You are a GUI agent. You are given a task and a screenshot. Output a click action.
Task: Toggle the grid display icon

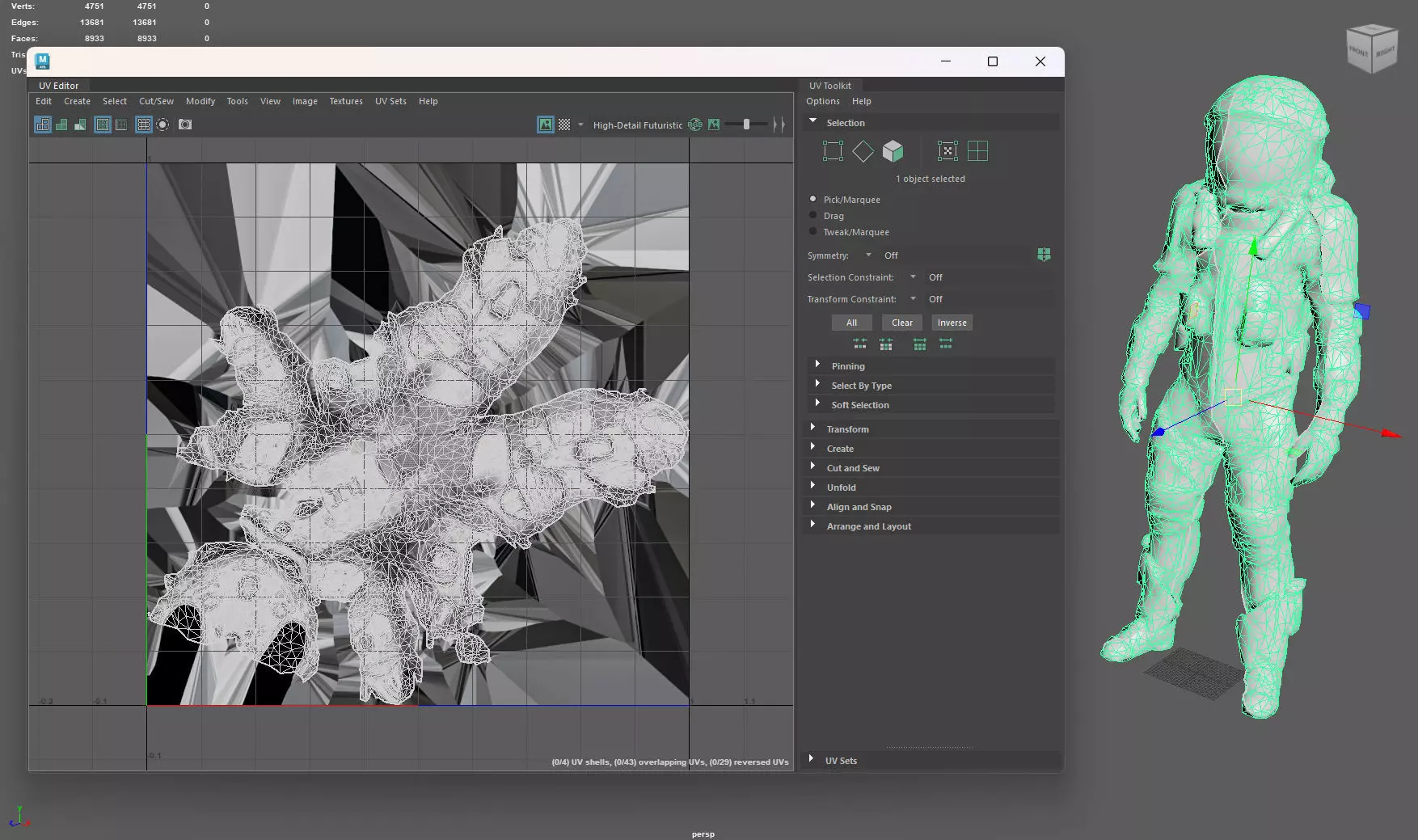pos(144,125)
